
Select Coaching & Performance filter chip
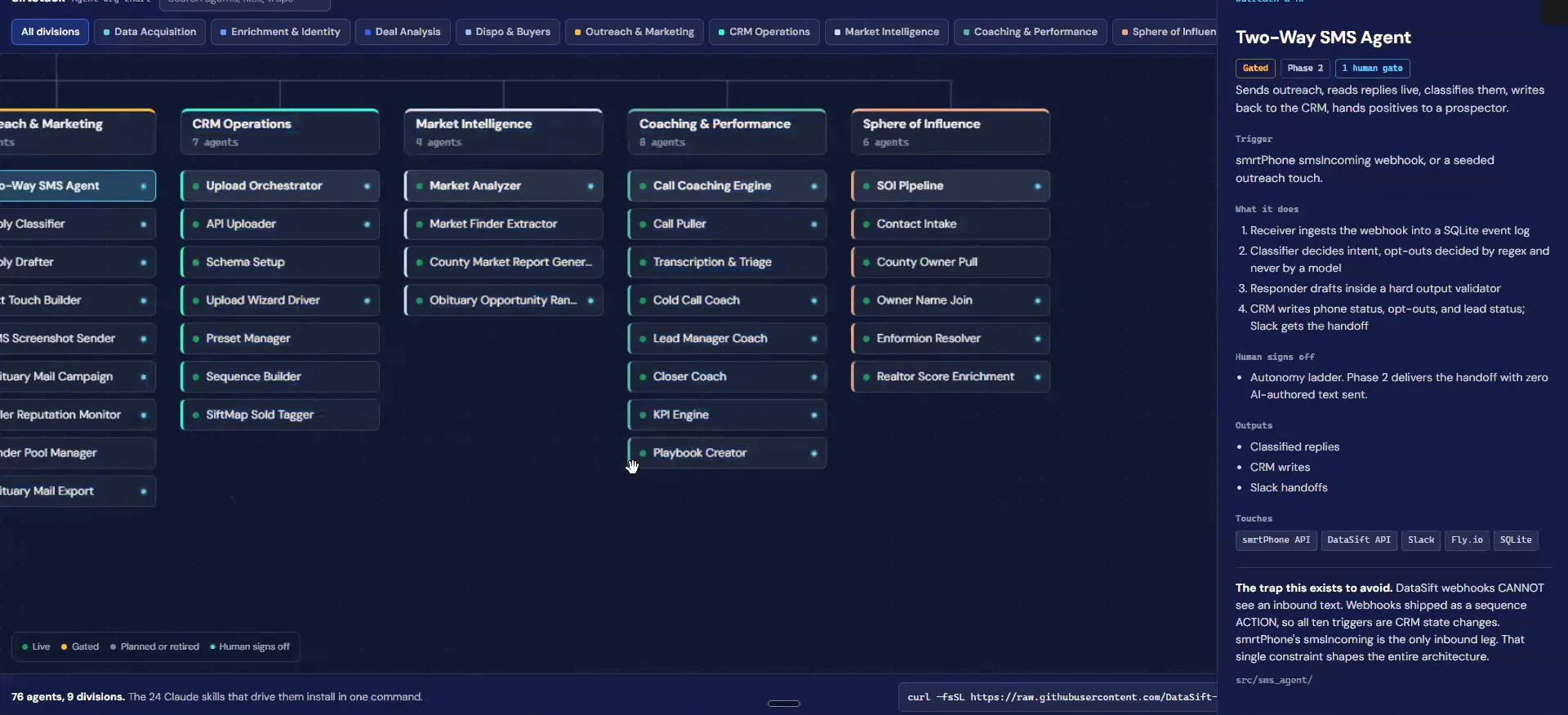pos(1030,32)
